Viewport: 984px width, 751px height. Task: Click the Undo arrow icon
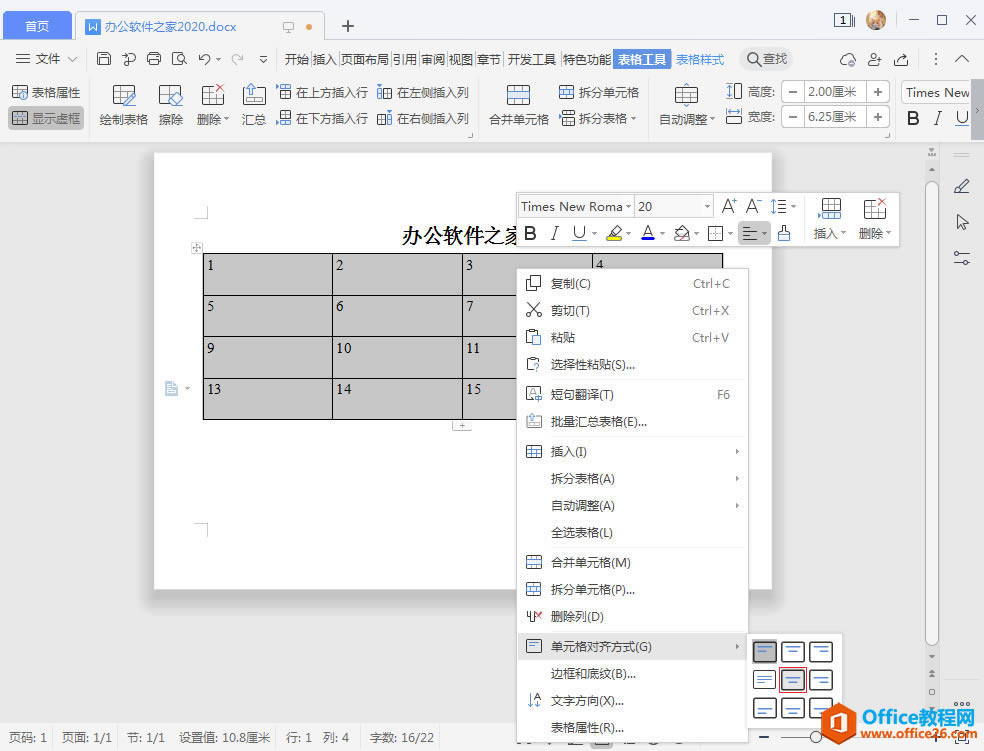tap(204, 59)
